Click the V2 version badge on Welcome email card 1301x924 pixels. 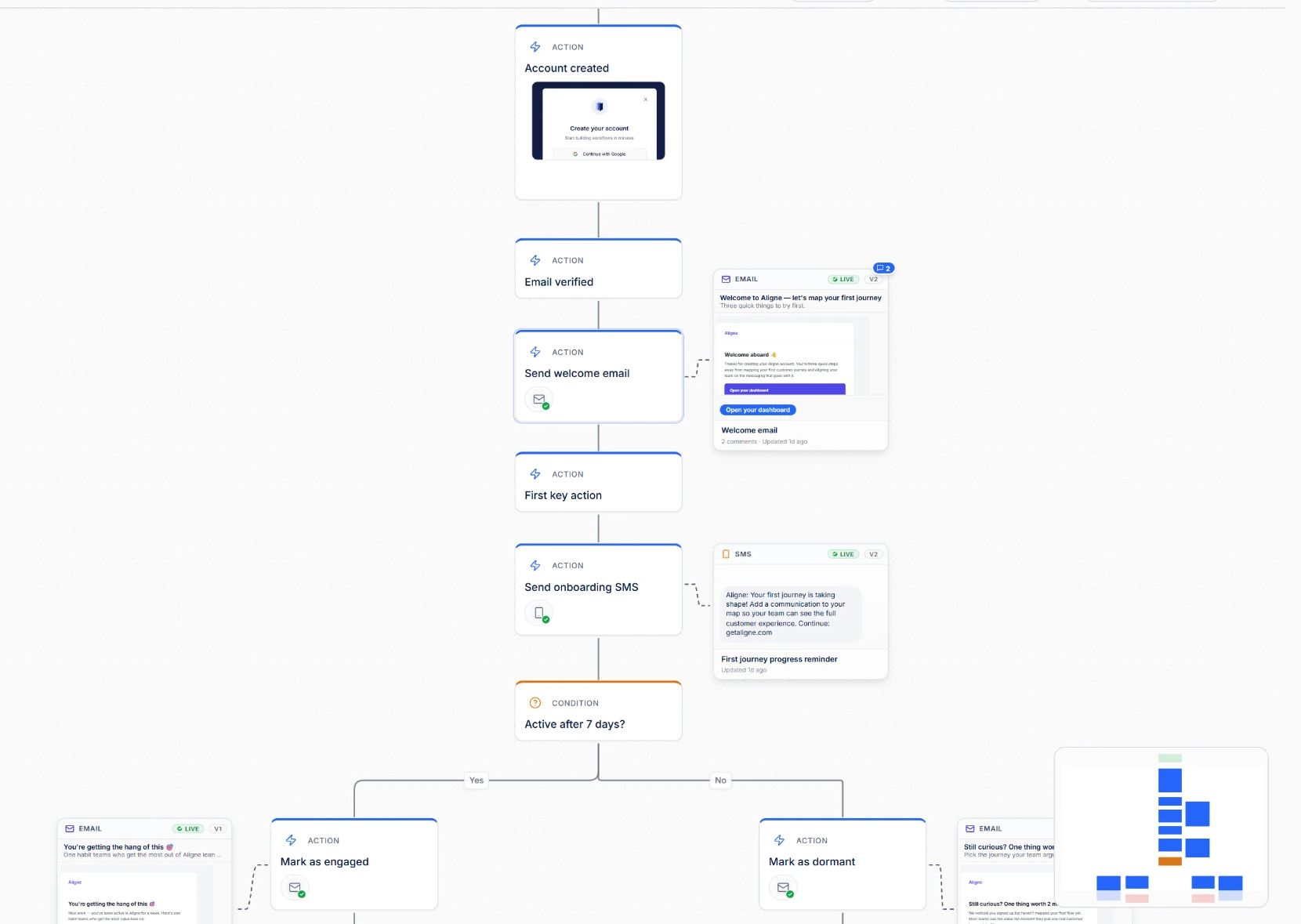pyautogui.click(x=873, y=279)
